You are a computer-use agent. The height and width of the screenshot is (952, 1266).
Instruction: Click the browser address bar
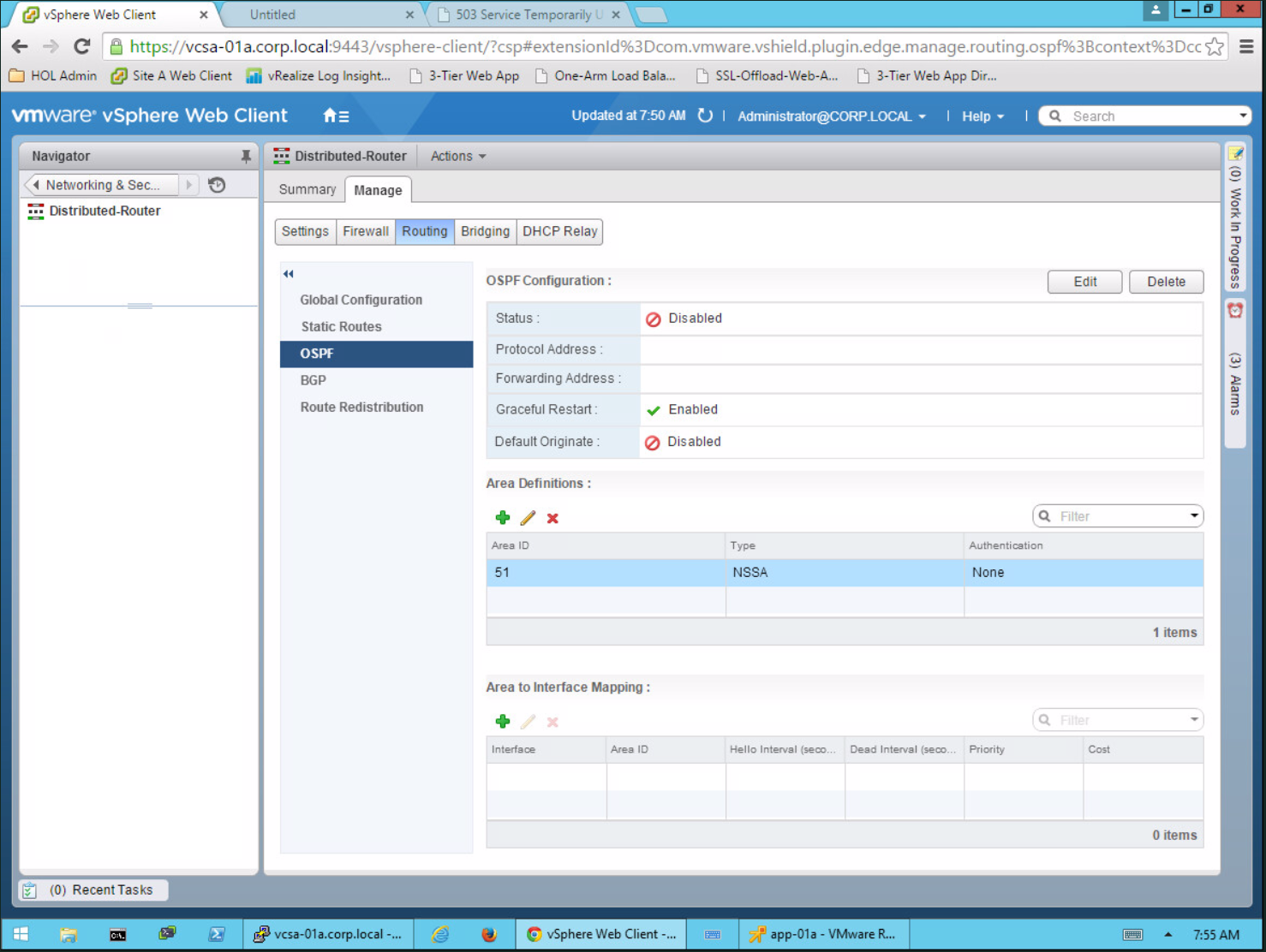pyautogui.click(x=666, y=46)
